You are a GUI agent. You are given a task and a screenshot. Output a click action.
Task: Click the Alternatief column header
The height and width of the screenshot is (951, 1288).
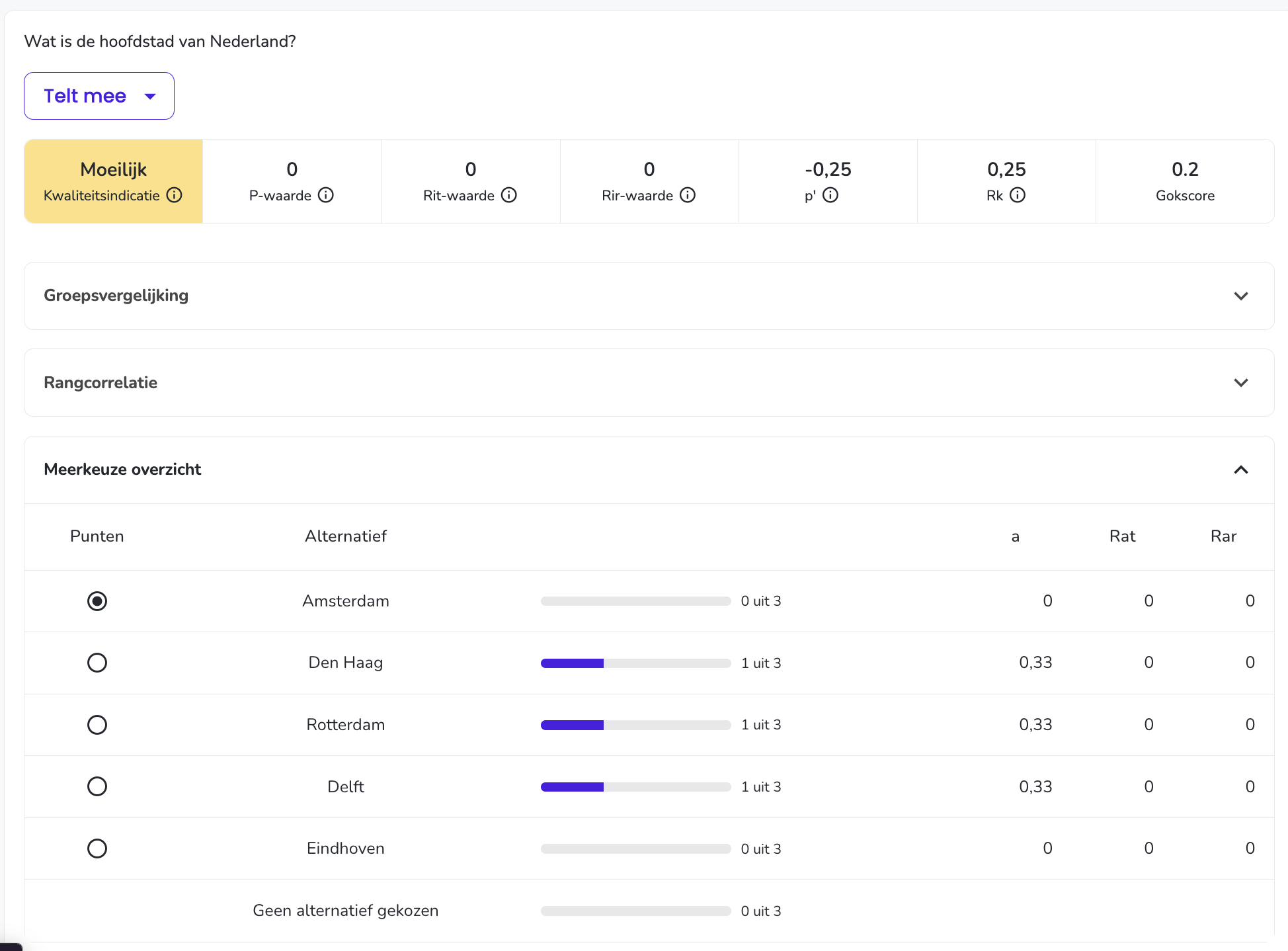[346, 536]
